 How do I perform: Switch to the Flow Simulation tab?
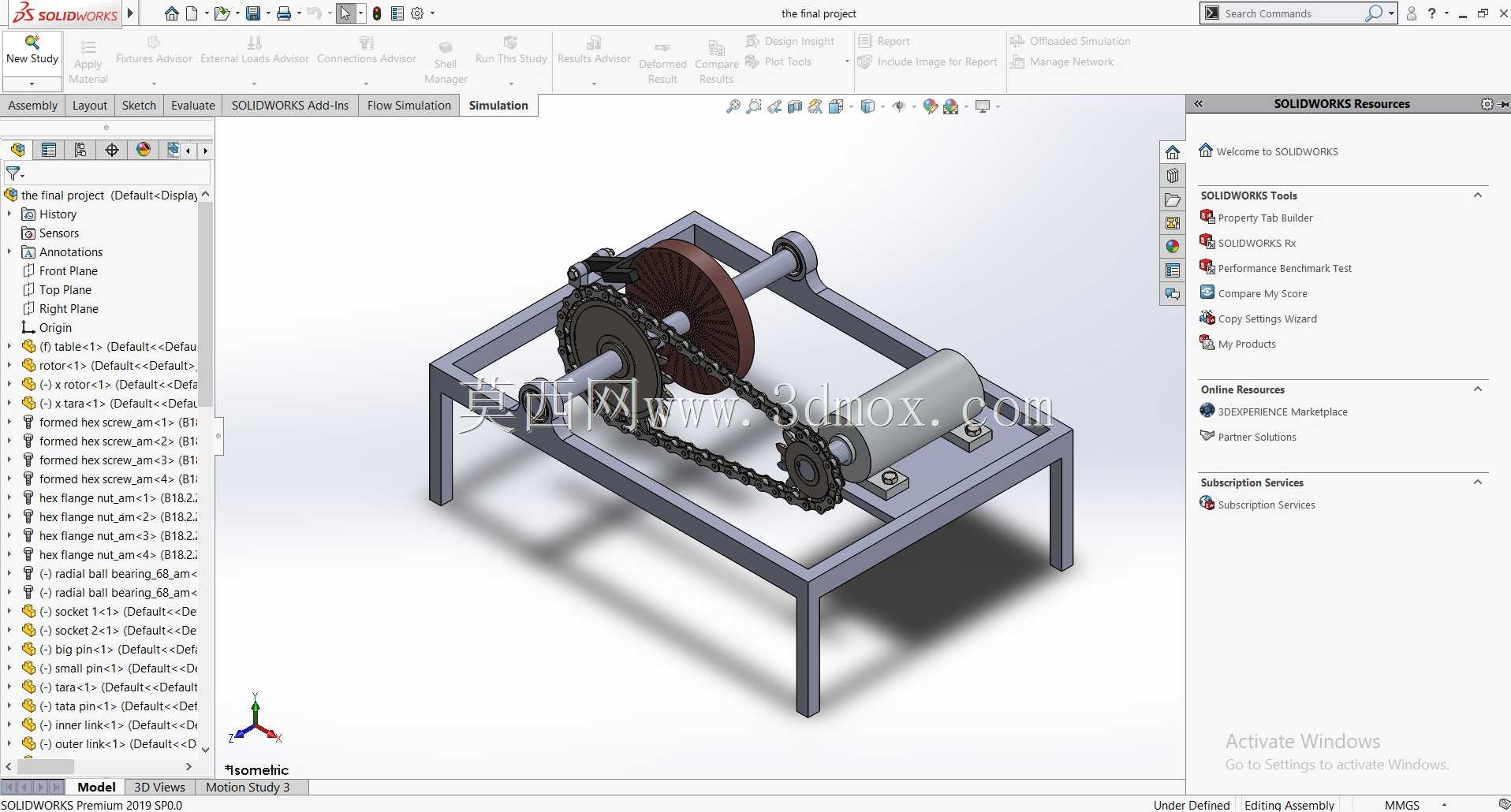pyautogui.click(x=409, y=106)
